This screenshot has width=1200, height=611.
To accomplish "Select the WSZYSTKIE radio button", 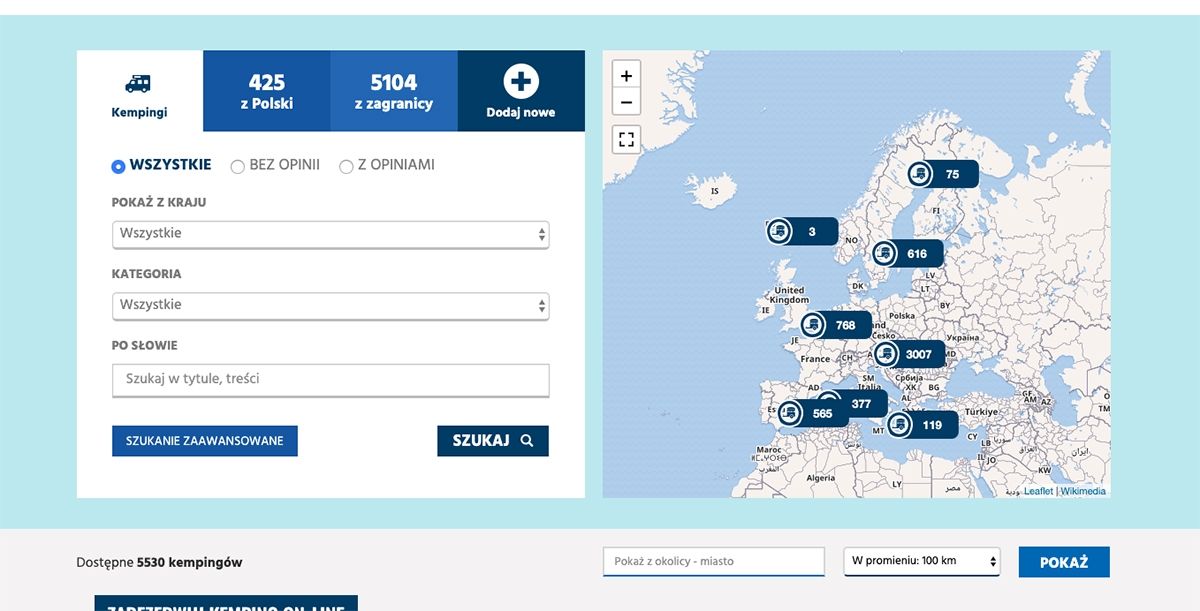I will point(118,166).
